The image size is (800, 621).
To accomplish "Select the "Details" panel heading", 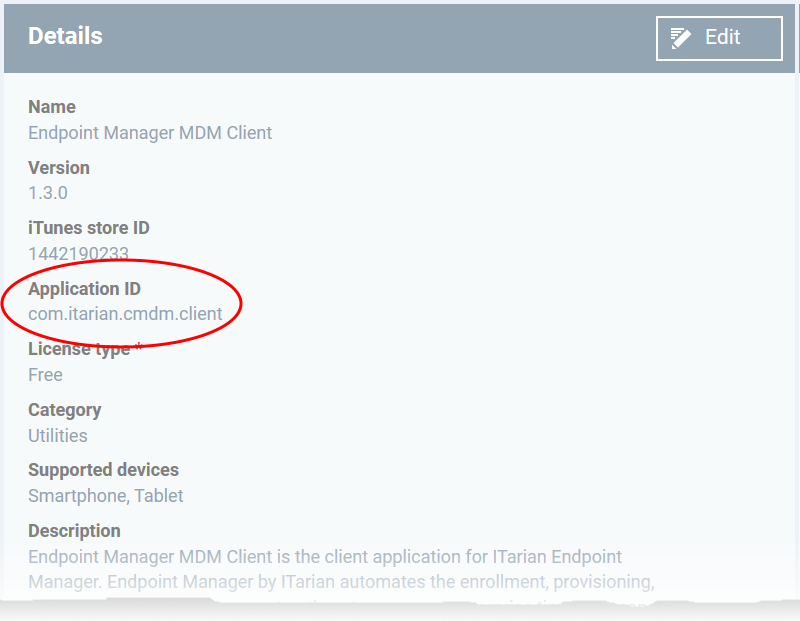I will [65, 36].
